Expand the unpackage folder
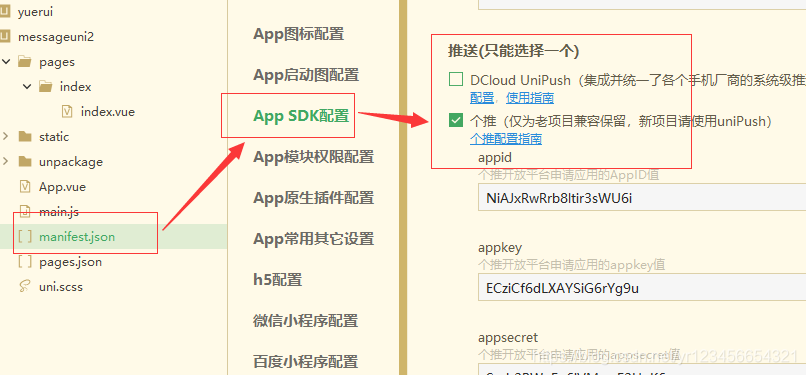806x375 pixels. click(x=6, y=161)
